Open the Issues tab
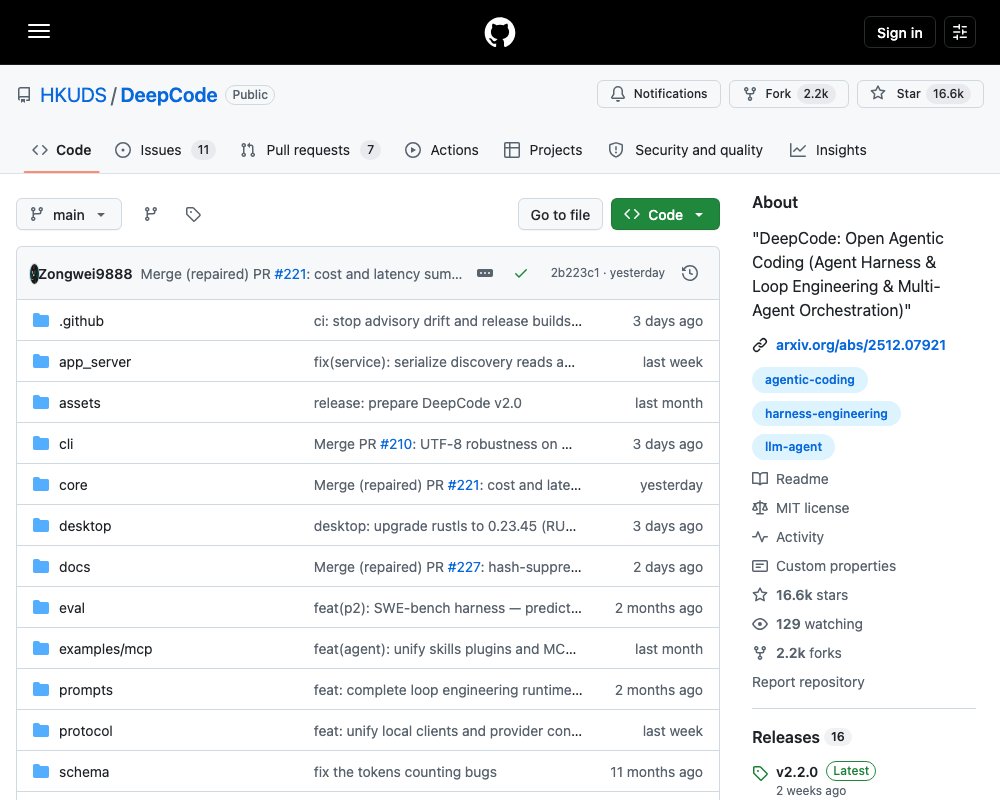The image size is (1000, 800). coord(165,150)
